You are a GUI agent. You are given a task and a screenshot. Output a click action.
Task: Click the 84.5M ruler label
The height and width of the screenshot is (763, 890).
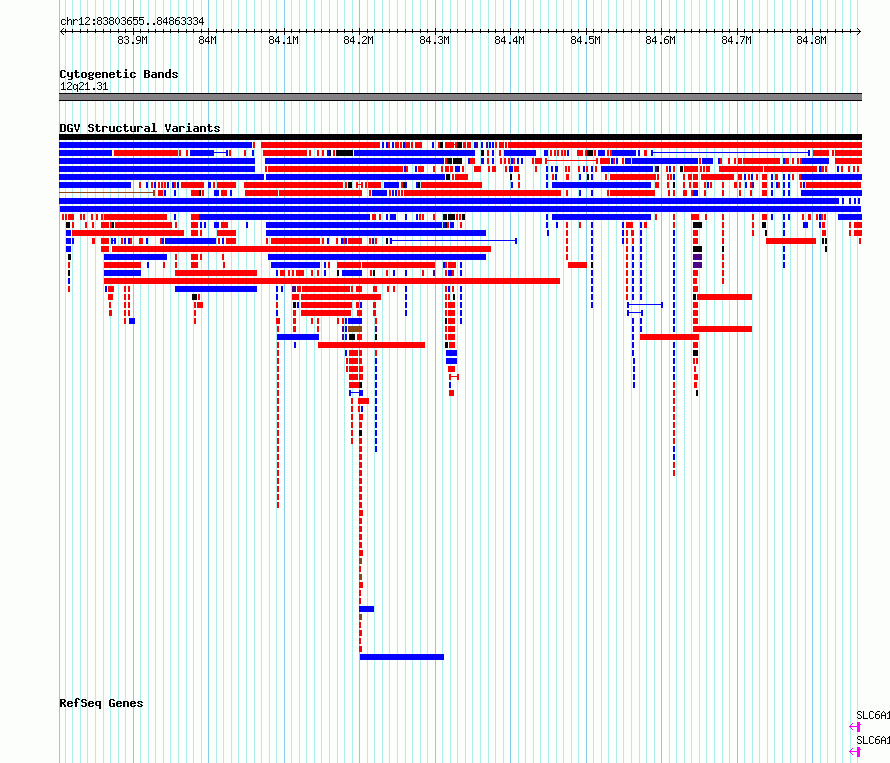coord(585,40)
